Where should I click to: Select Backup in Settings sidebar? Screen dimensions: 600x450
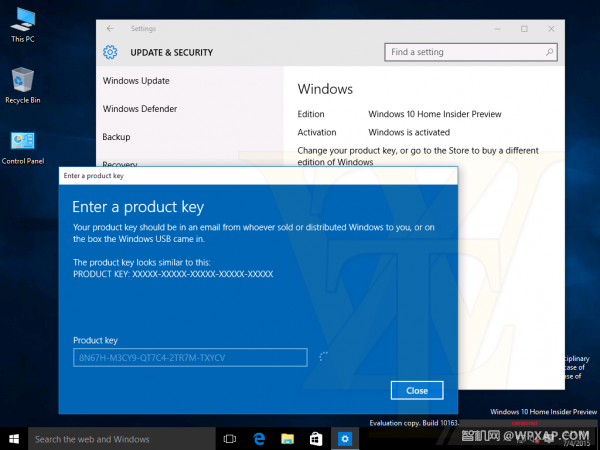(116, 137)
